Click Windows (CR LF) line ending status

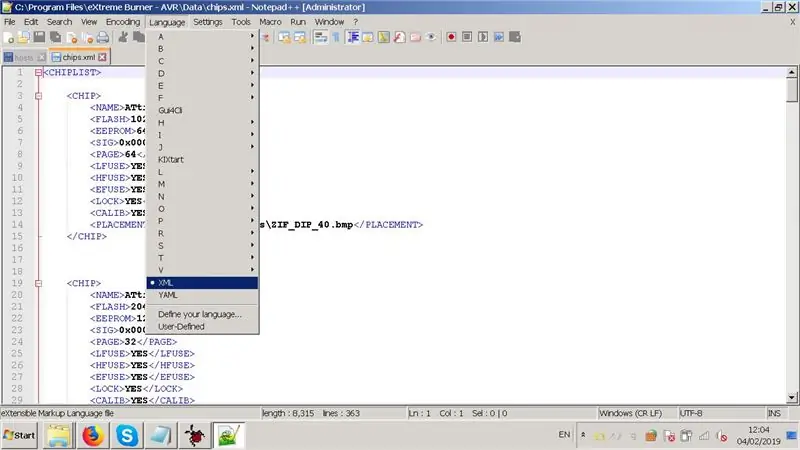(636, 413)
